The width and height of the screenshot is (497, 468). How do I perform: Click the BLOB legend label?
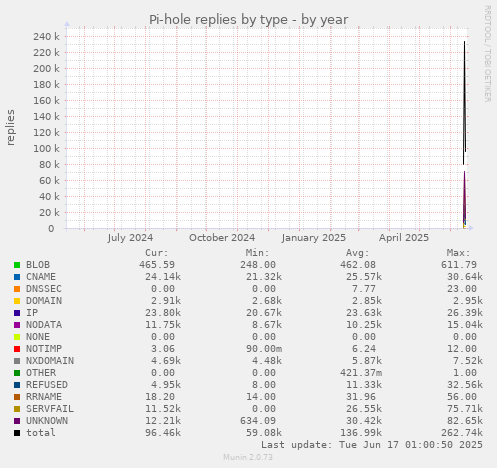click(38, 265)
